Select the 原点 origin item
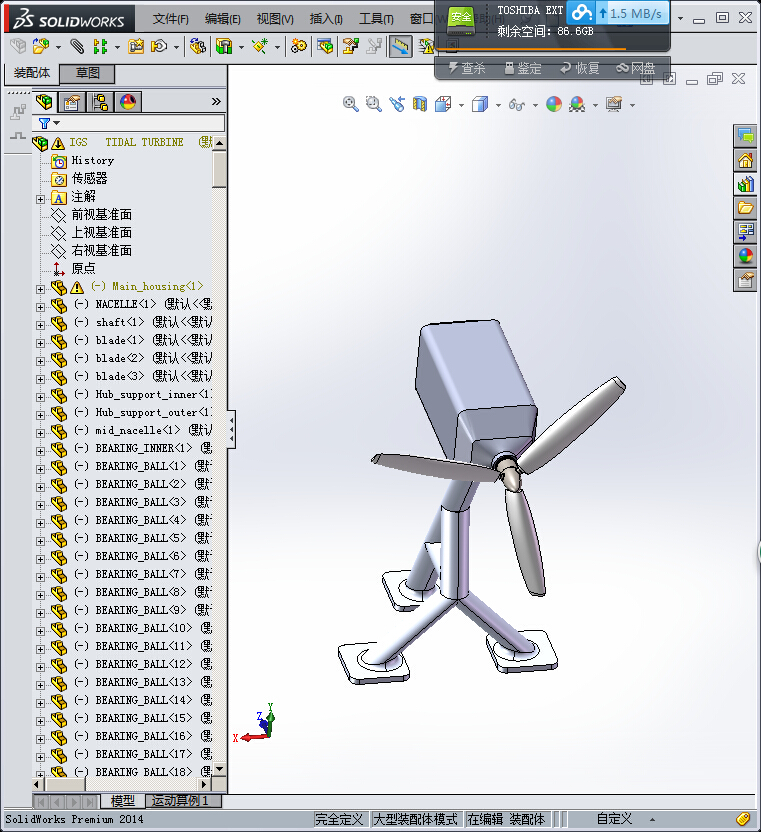This screenshot has width=761, height=832. 83,268
